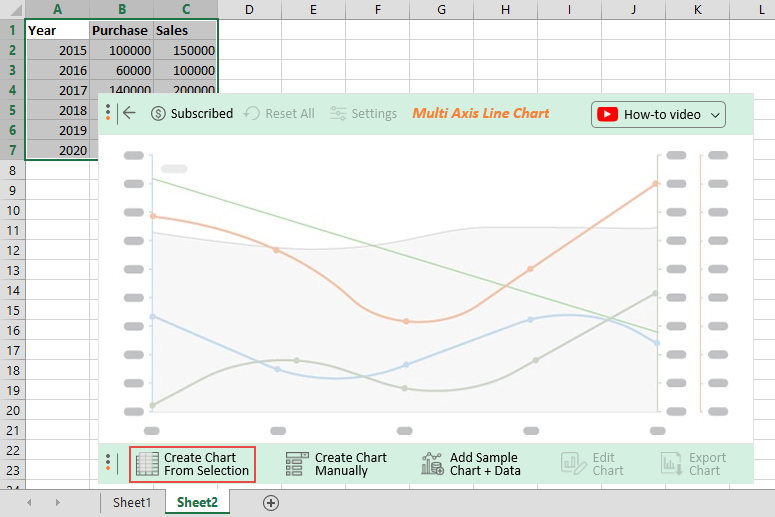
Task: Select row 15 header
Action: click(12, 310)
